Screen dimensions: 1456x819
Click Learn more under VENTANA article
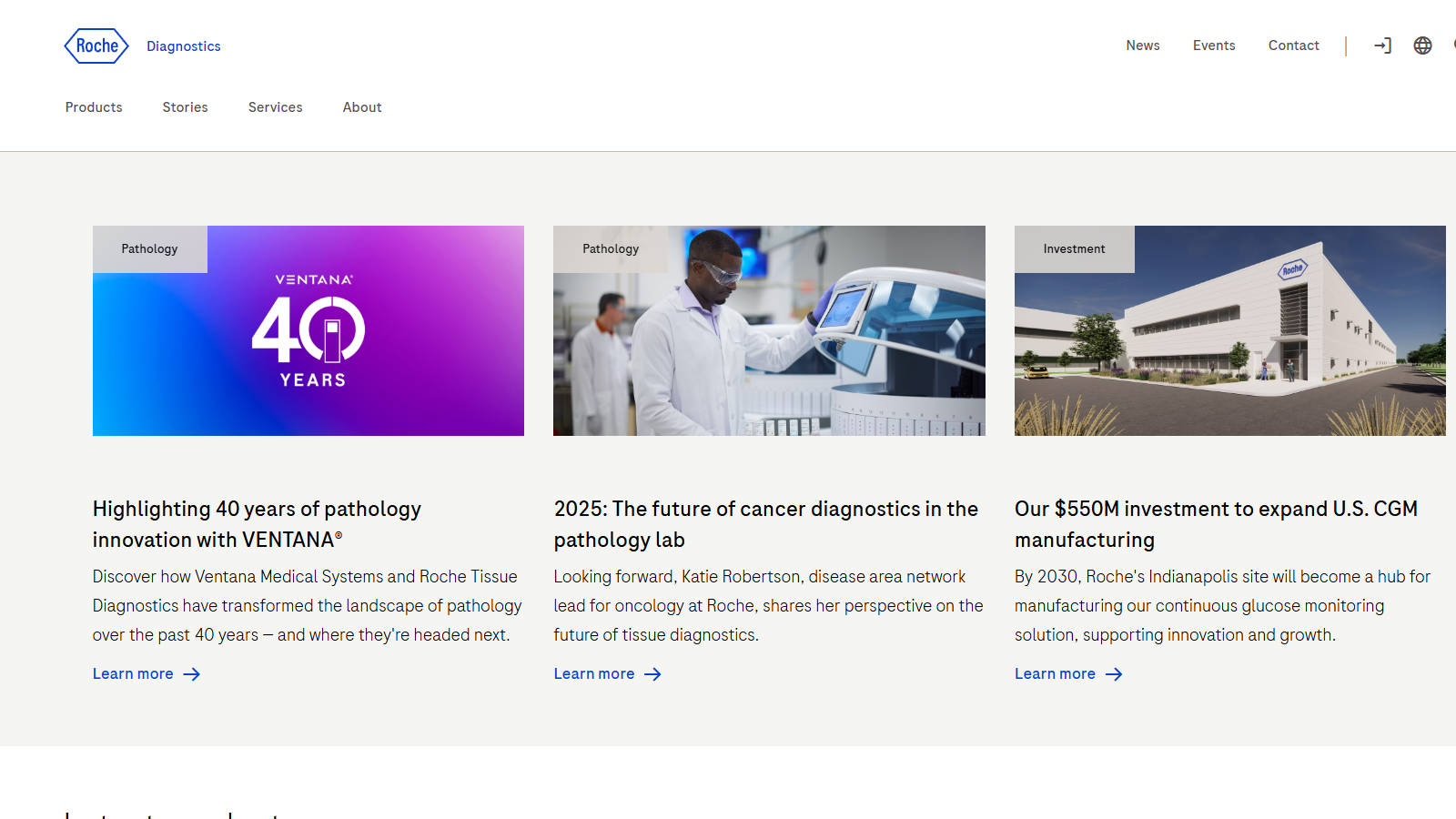pyautogui.click(x=133, y=673)
